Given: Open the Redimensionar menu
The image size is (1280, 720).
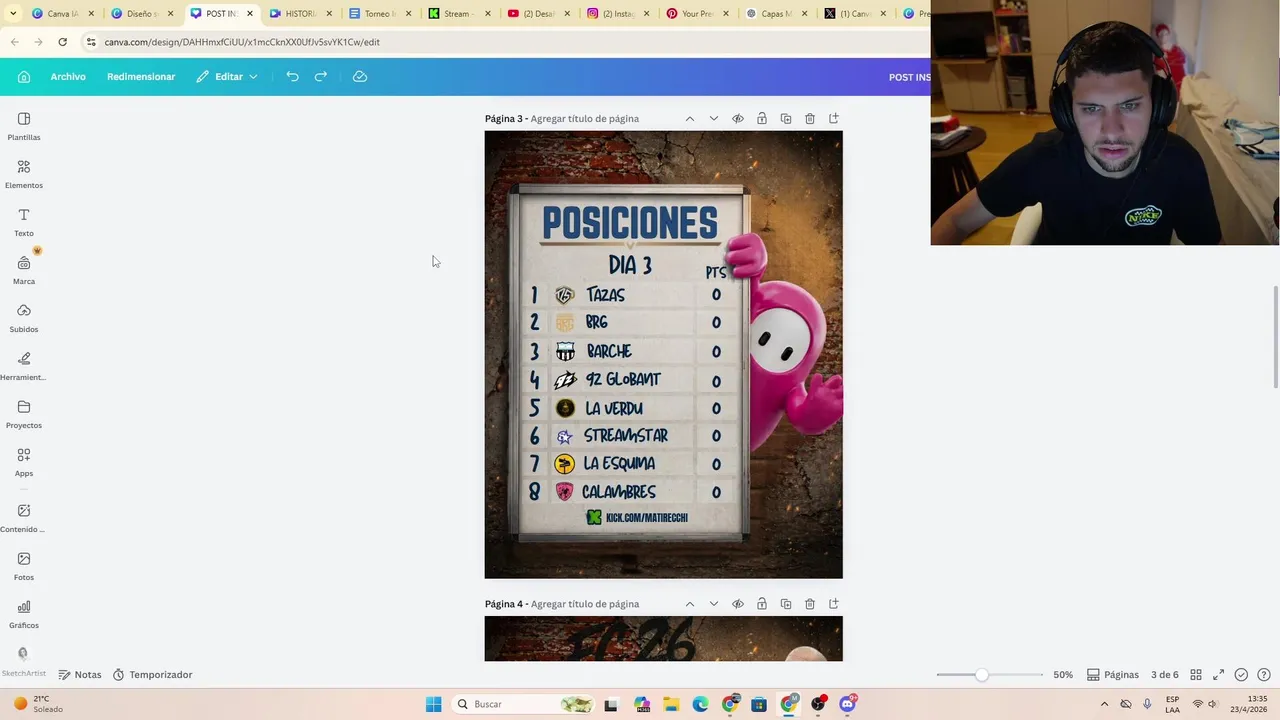Looking at the screenshot, I should [141, 77].
